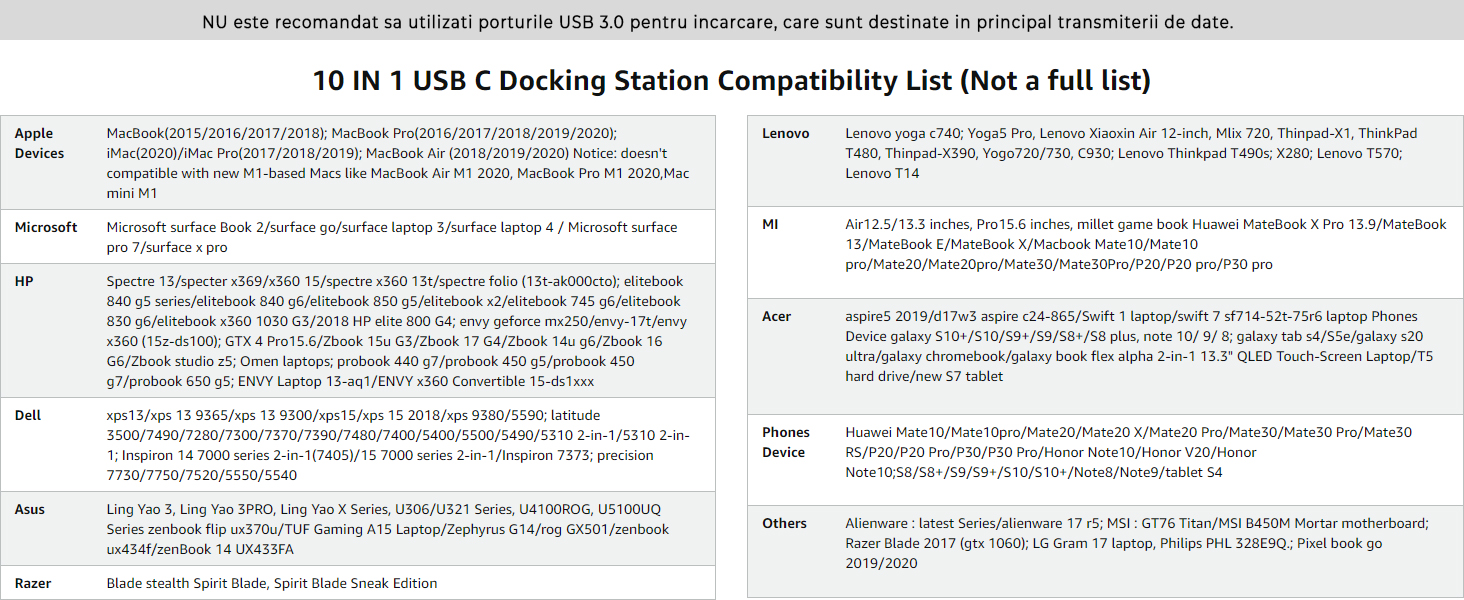The image size is (1464, 600).
Task: Click the Dell xps13 and latitude model list
Action: [398, 445]
